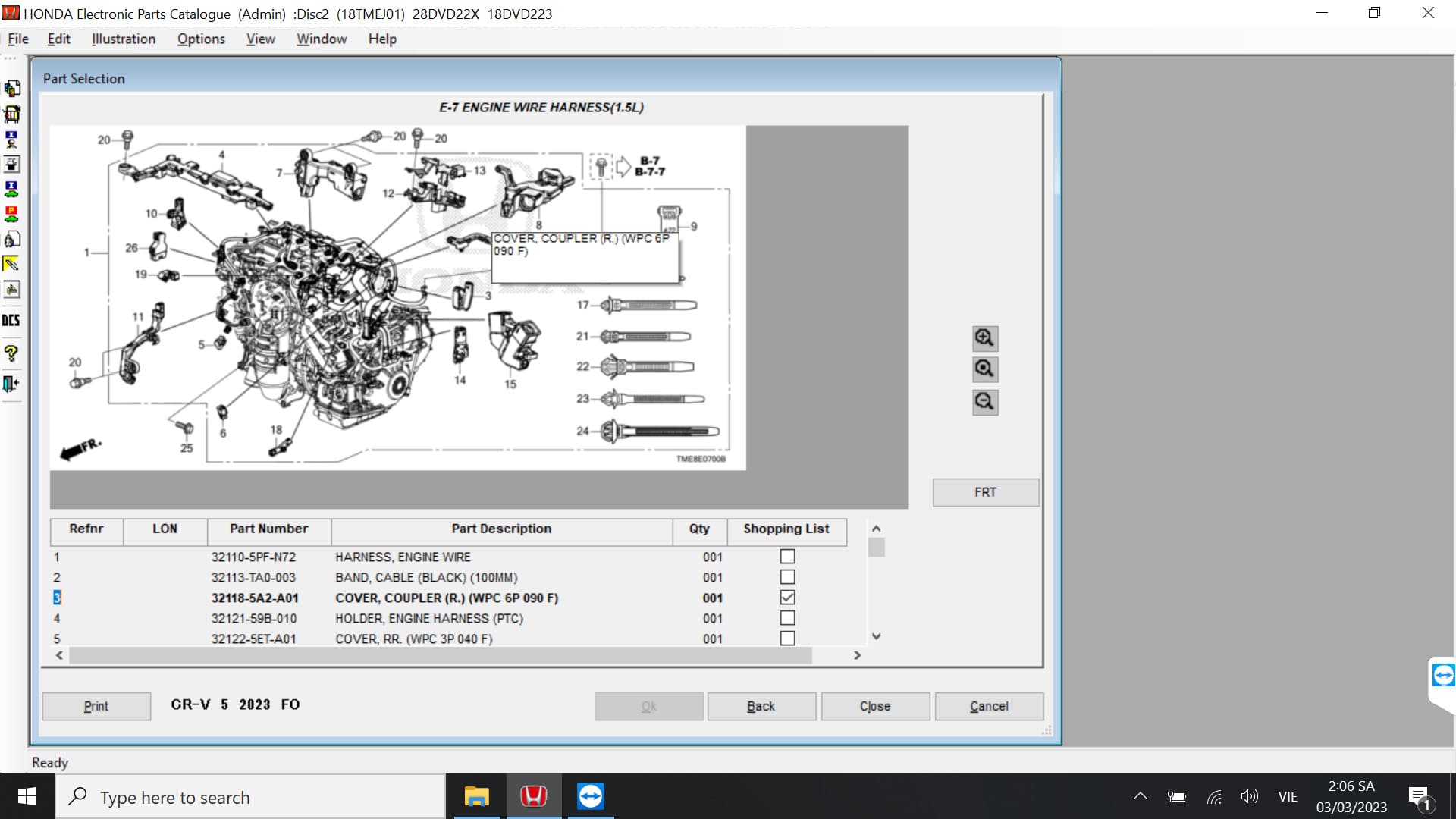Open the Help menu
This screenshot has width=1456, height=819.
tap(382, 39)
